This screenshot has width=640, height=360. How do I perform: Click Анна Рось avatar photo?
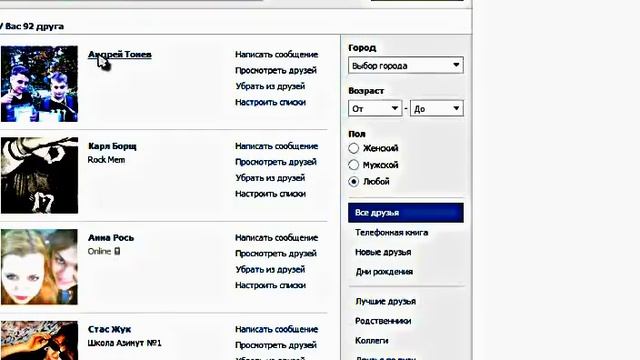pos(39,267)
